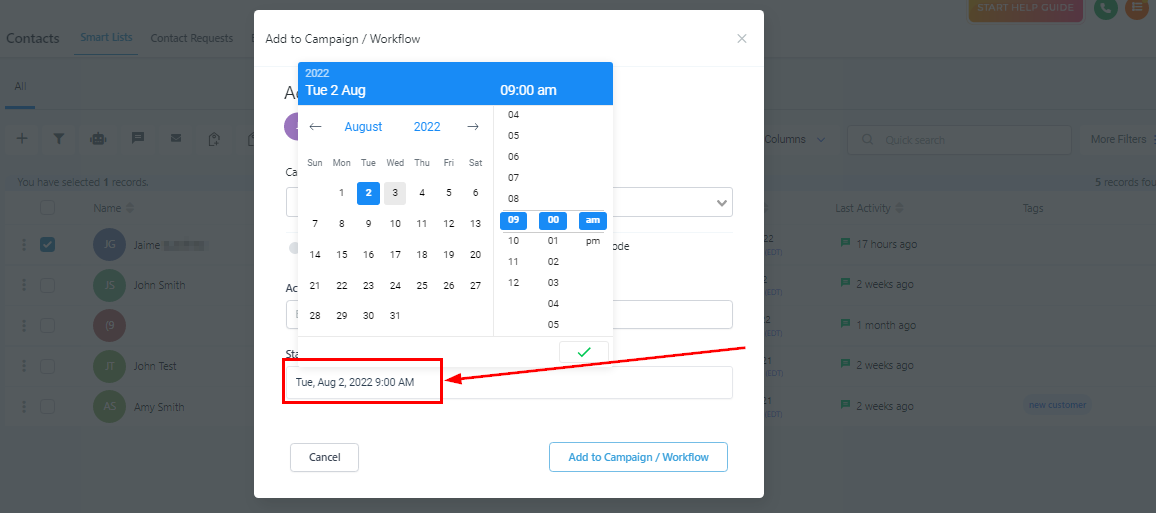Open the August month selector
The height and width of the screenshot is (513, 1156).
tap(363, 127)
